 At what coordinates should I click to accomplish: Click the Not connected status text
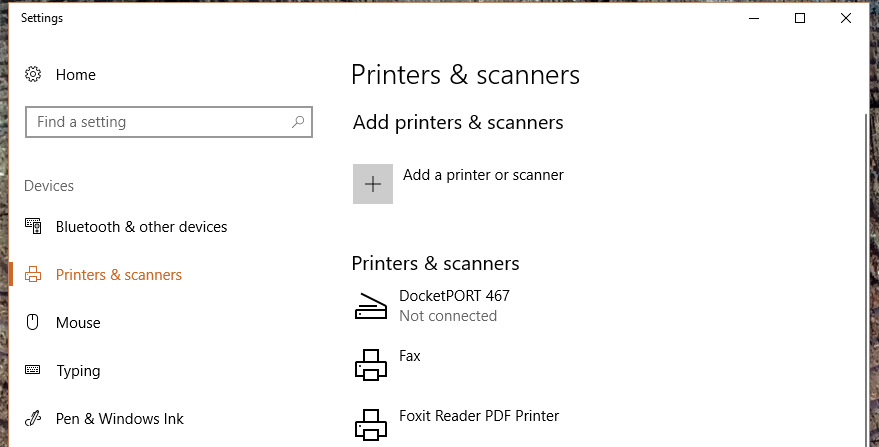pos(448,316)
